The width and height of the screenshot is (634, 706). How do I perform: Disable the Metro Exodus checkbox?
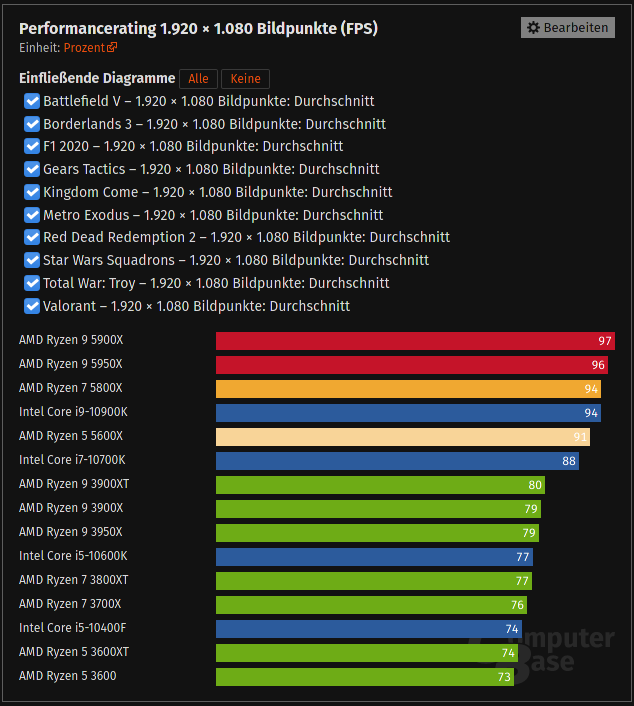32,215
